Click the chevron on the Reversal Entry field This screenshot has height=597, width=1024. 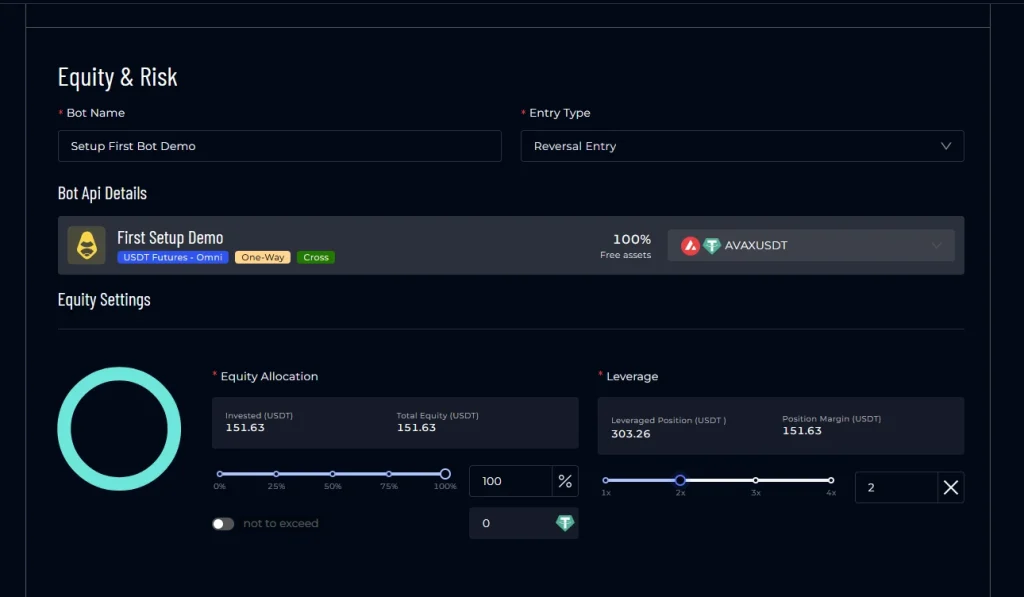[946, 145]
